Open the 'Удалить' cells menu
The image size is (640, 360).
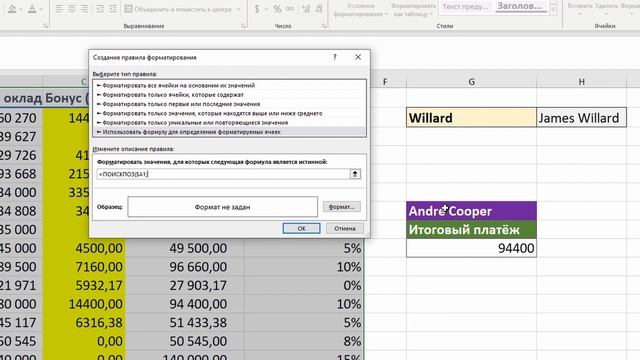606,9
